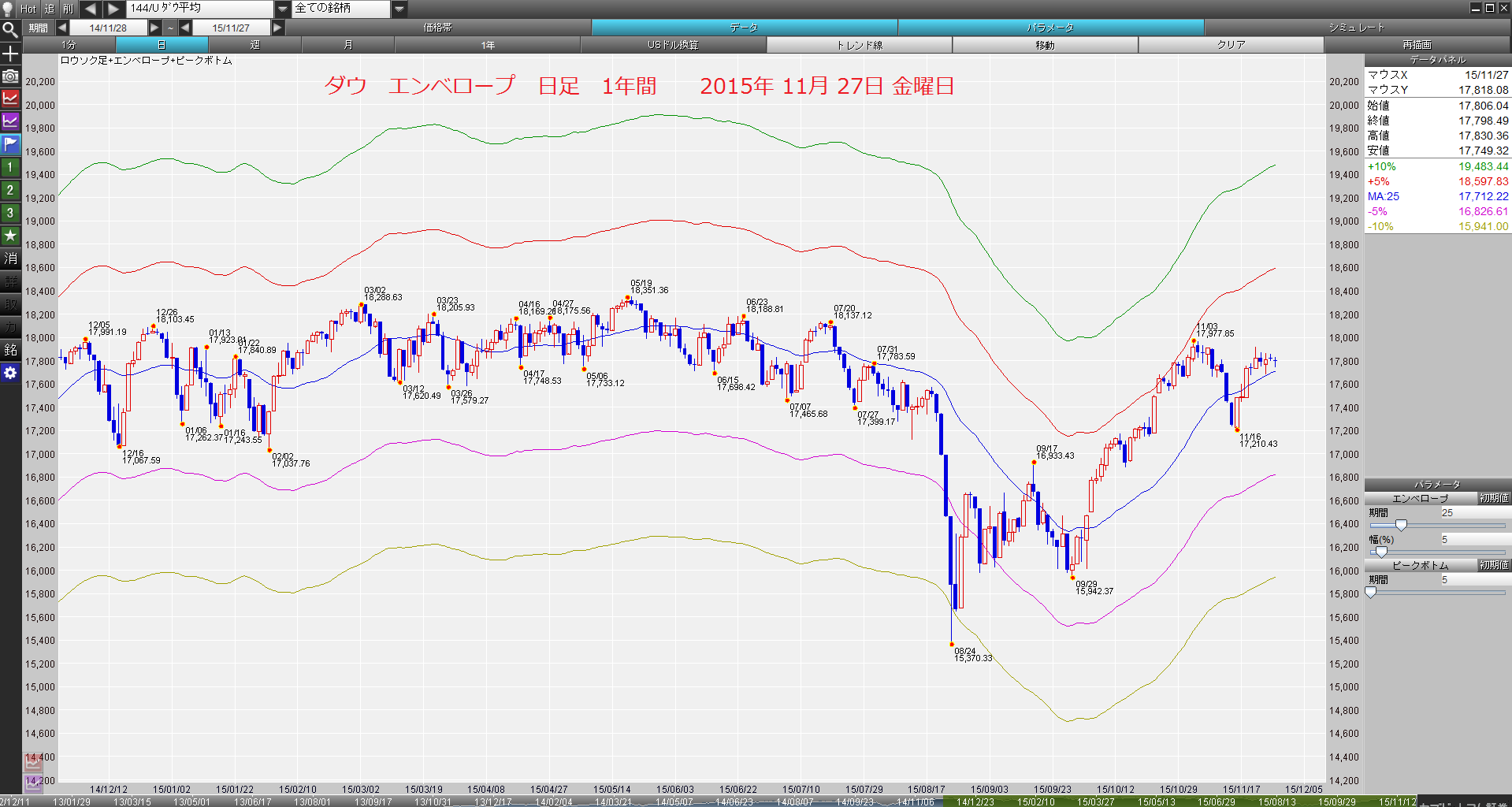This screenshot has height=807, width=1512.
Task: Click the start date field 14/11/28
Action: pos(108,28)
